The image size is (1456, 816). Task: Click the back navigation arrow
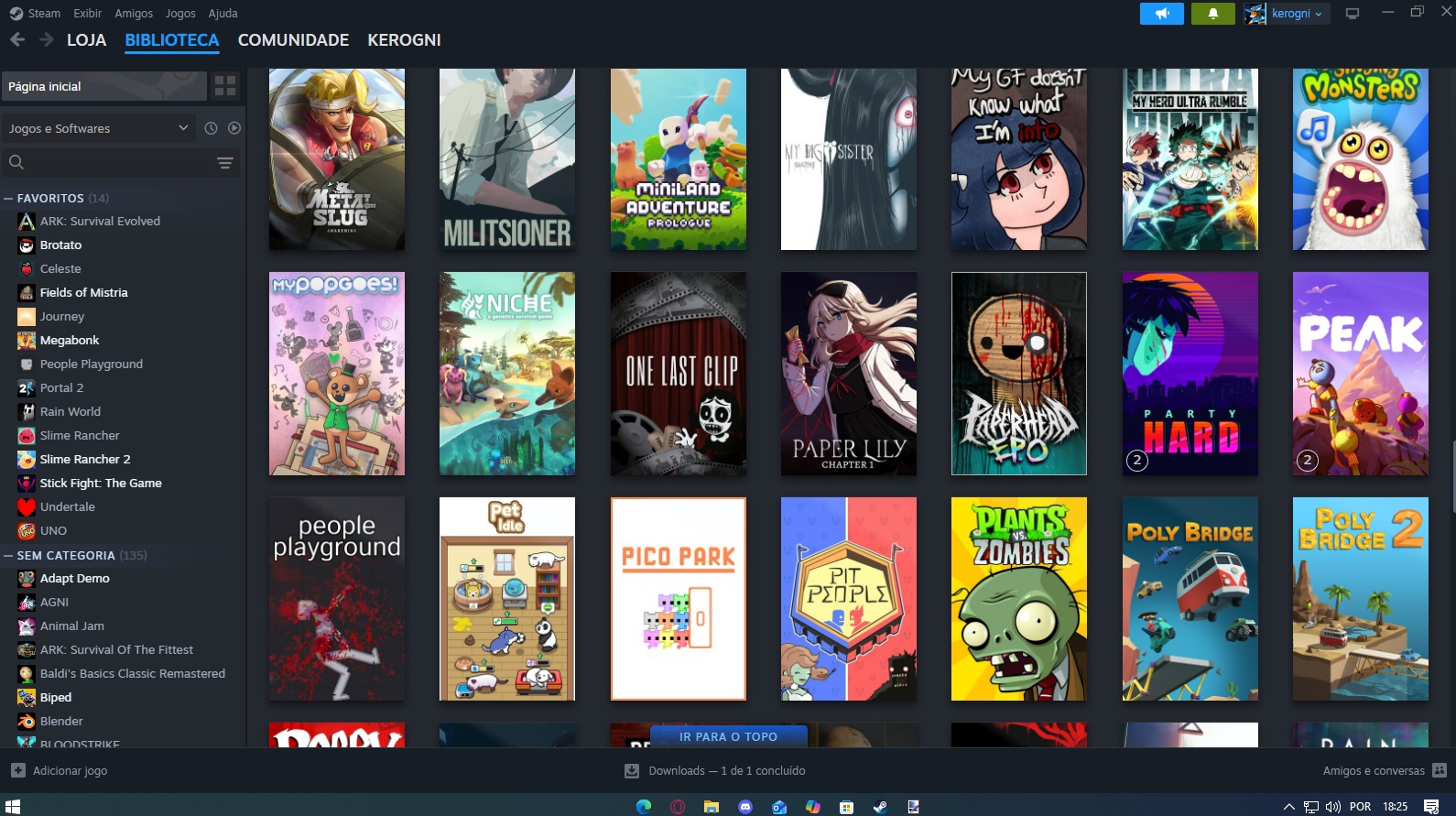[x=17, y=39]
